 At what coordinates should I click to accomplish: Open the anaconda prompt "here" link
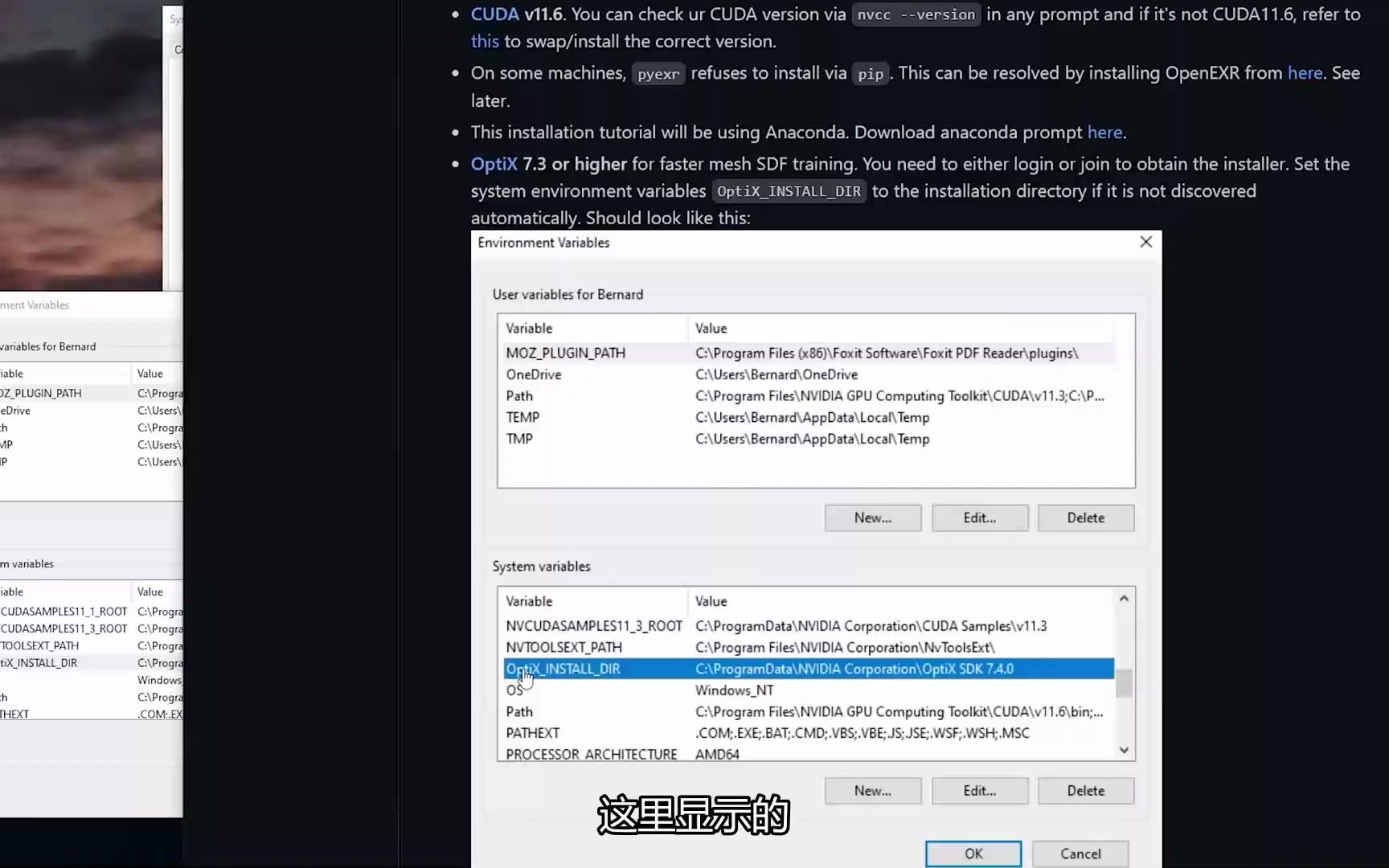coord(1104,132)
